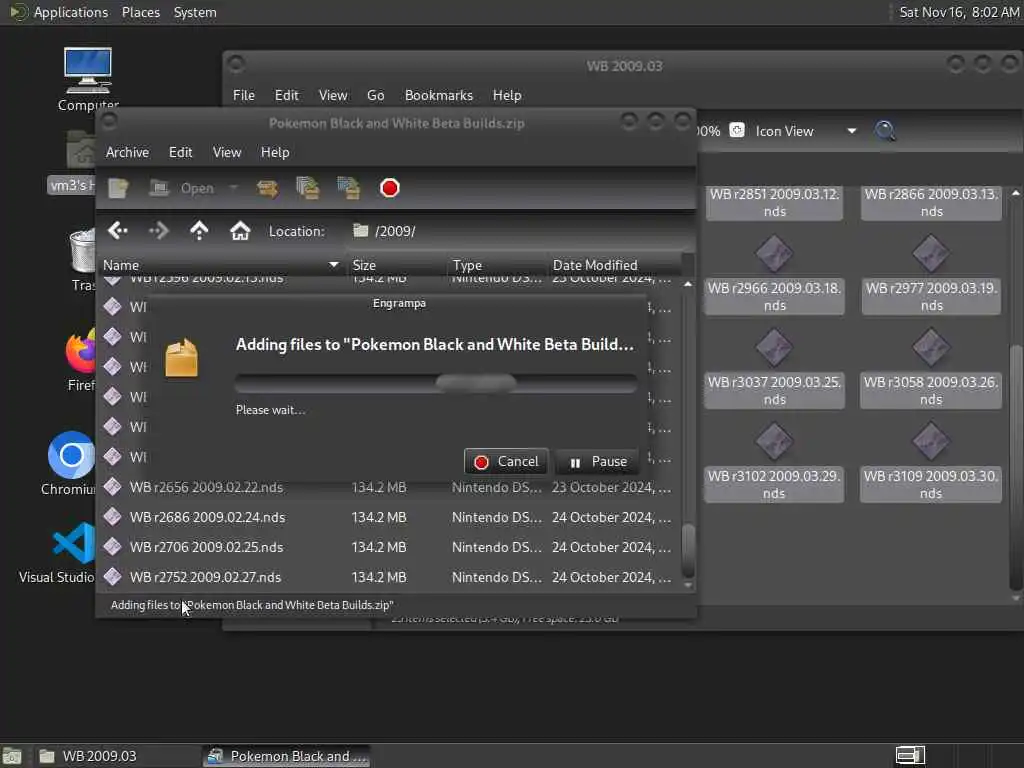The width and height of the screenshot is (1024, 768).
Task: Sort archive list by Date Modified column
Action: [x=614, y=265]
